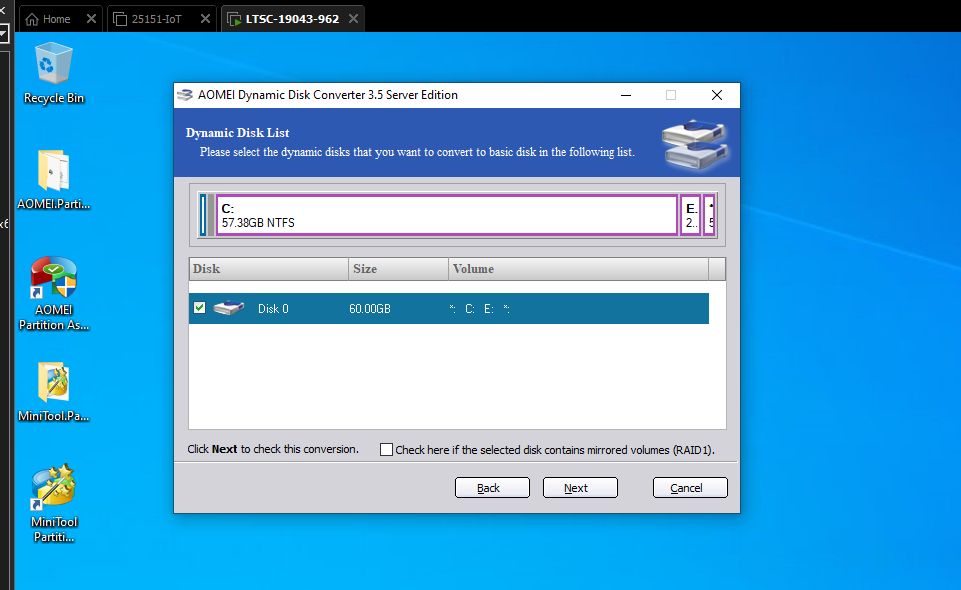Select the E: partition block
This screenshot has width=961, height=590.
(x=691, y=215)
